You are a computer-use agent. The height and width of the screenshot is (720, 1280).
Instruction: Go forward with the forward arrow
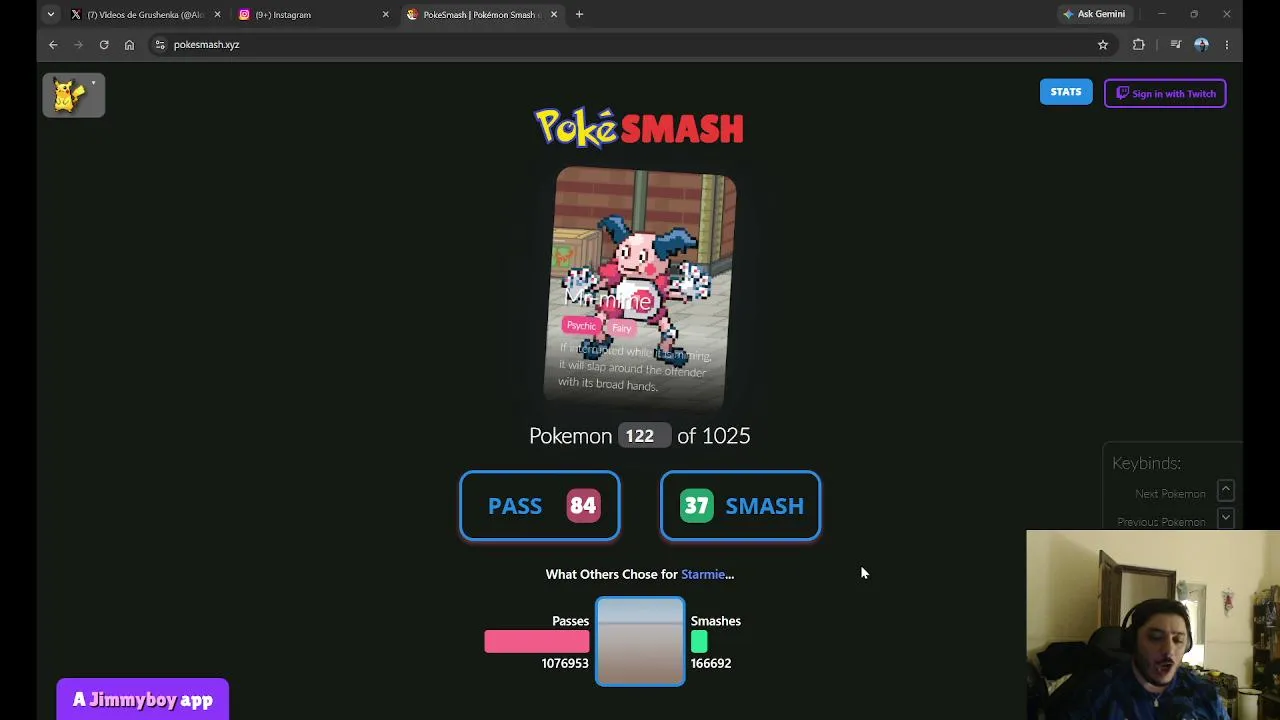[x=78, y=44]
